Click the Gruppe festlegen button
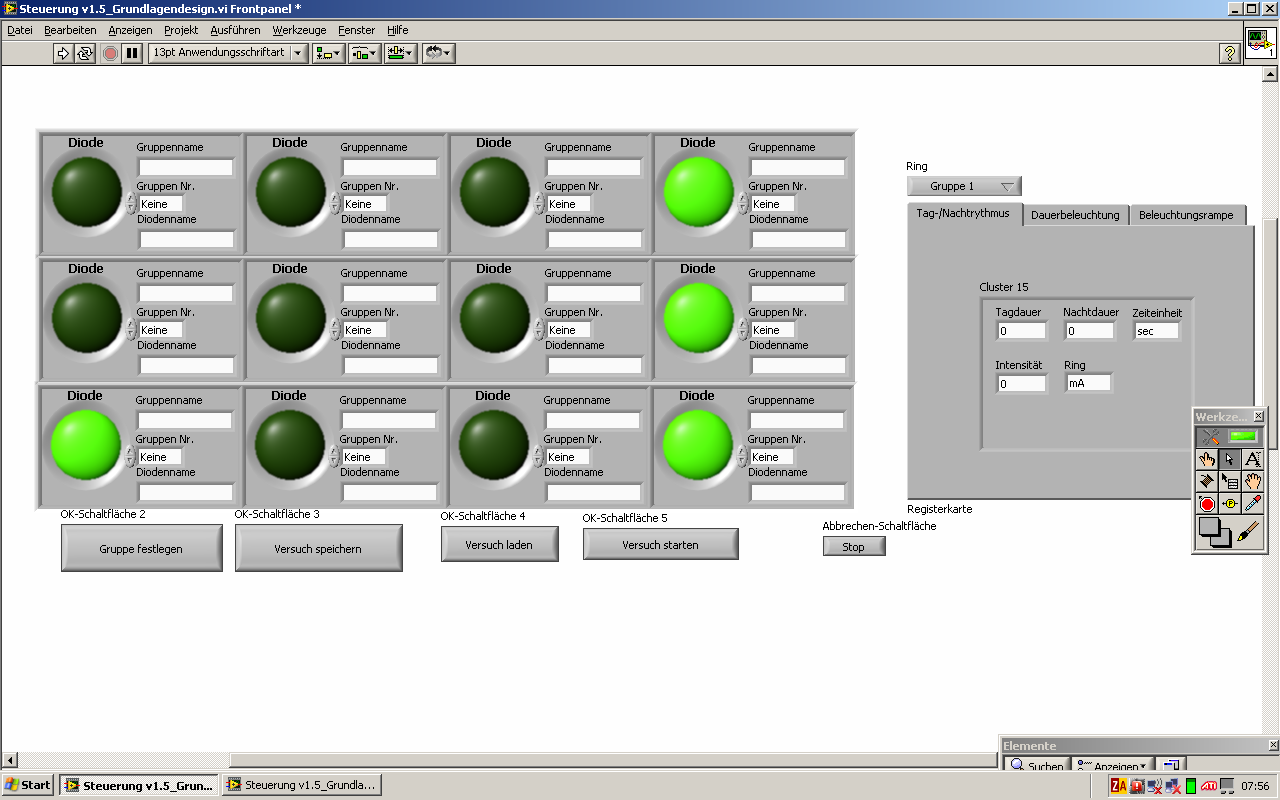 tap(141, 549)
